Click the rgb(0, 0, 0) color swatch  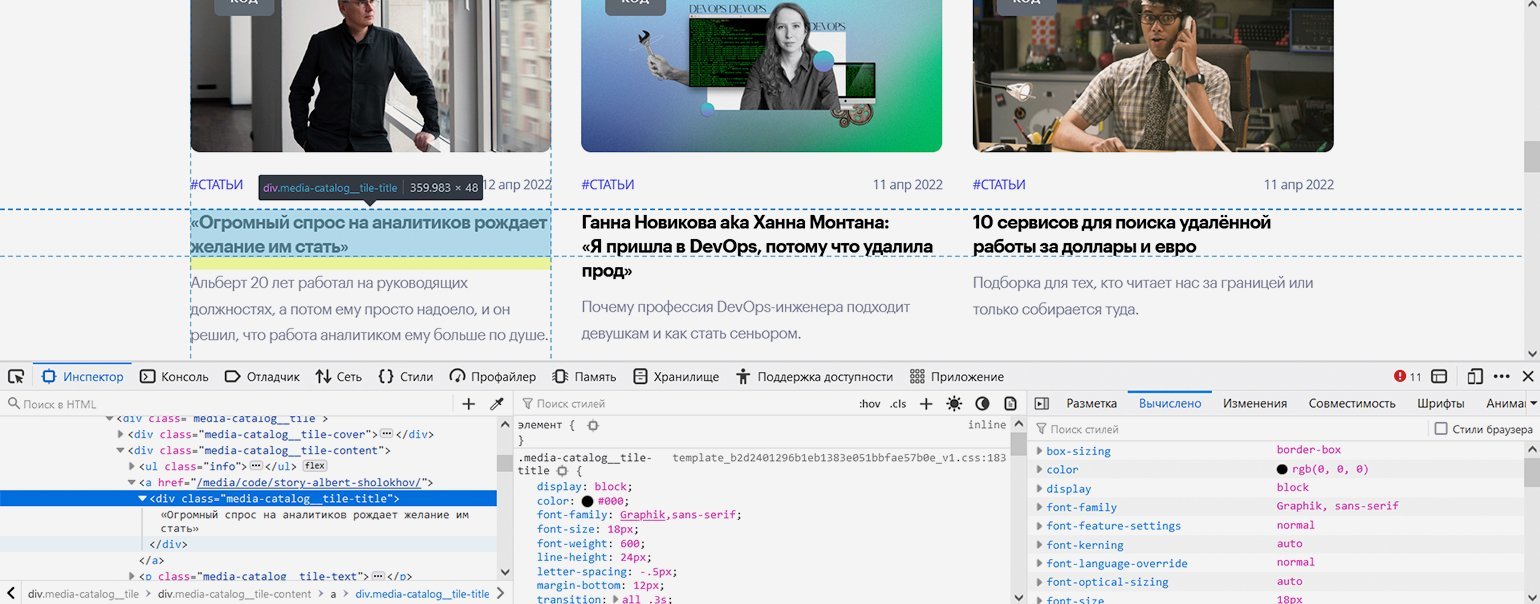click(x=1282, y=469)
